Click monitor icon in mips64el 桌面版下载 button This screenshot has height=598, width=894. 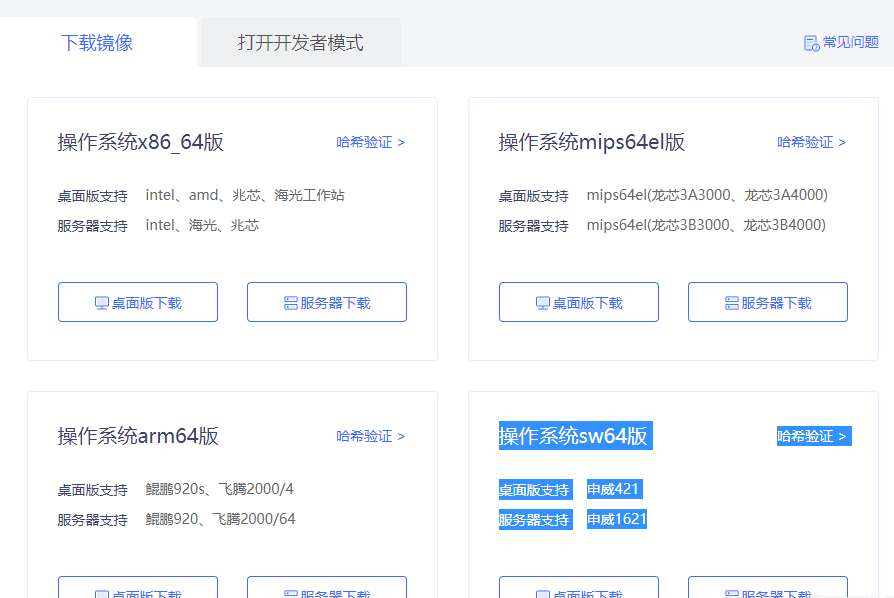(x=543, y=303)
